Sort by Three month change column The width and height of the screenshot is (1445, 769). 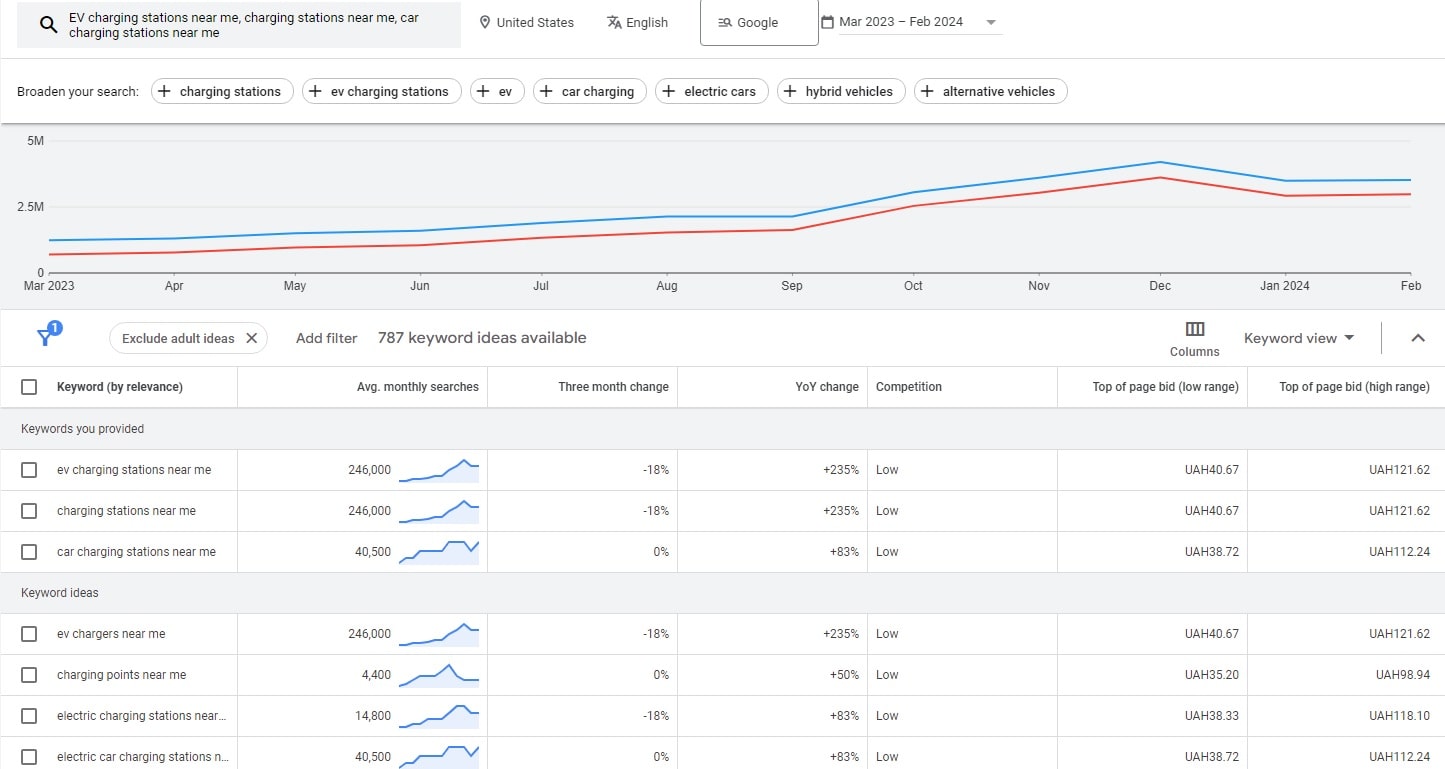click(x=613, y=387)
